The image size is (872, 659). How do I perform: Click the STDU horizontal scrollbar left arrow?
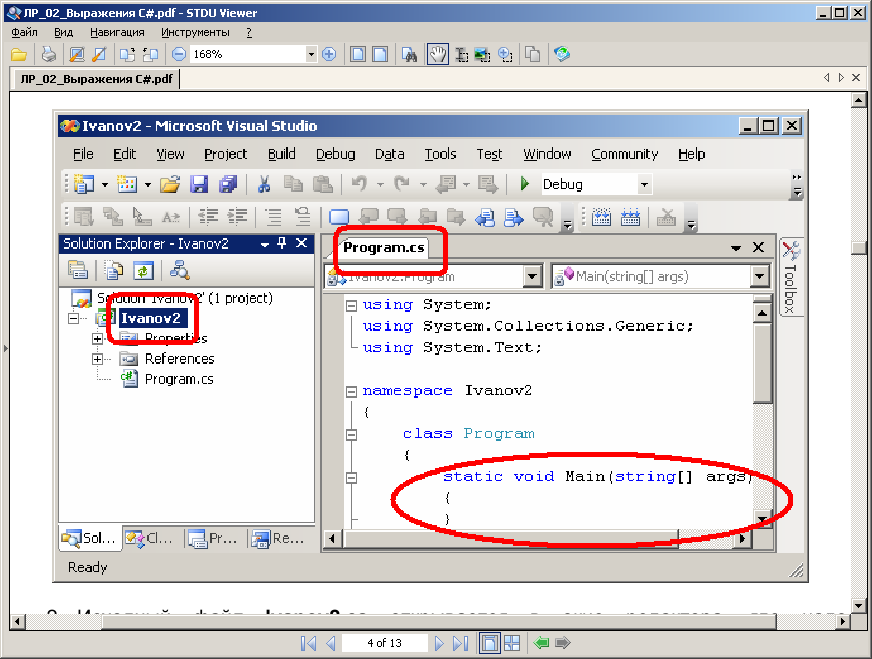(17, 621)
